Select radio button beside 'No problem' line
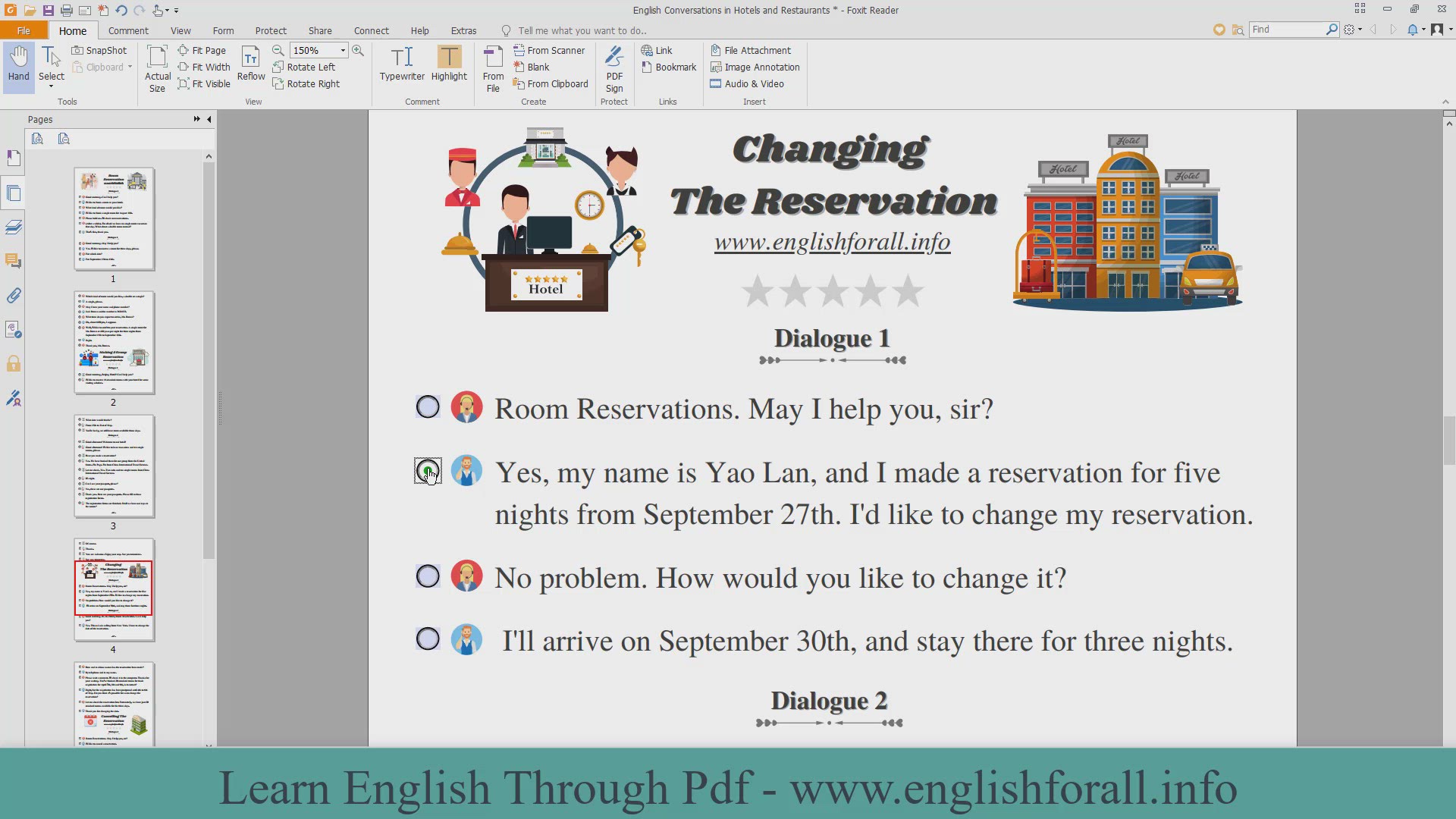The height and width of the screenshot is (819, 1456). click(x=428, y=576)
